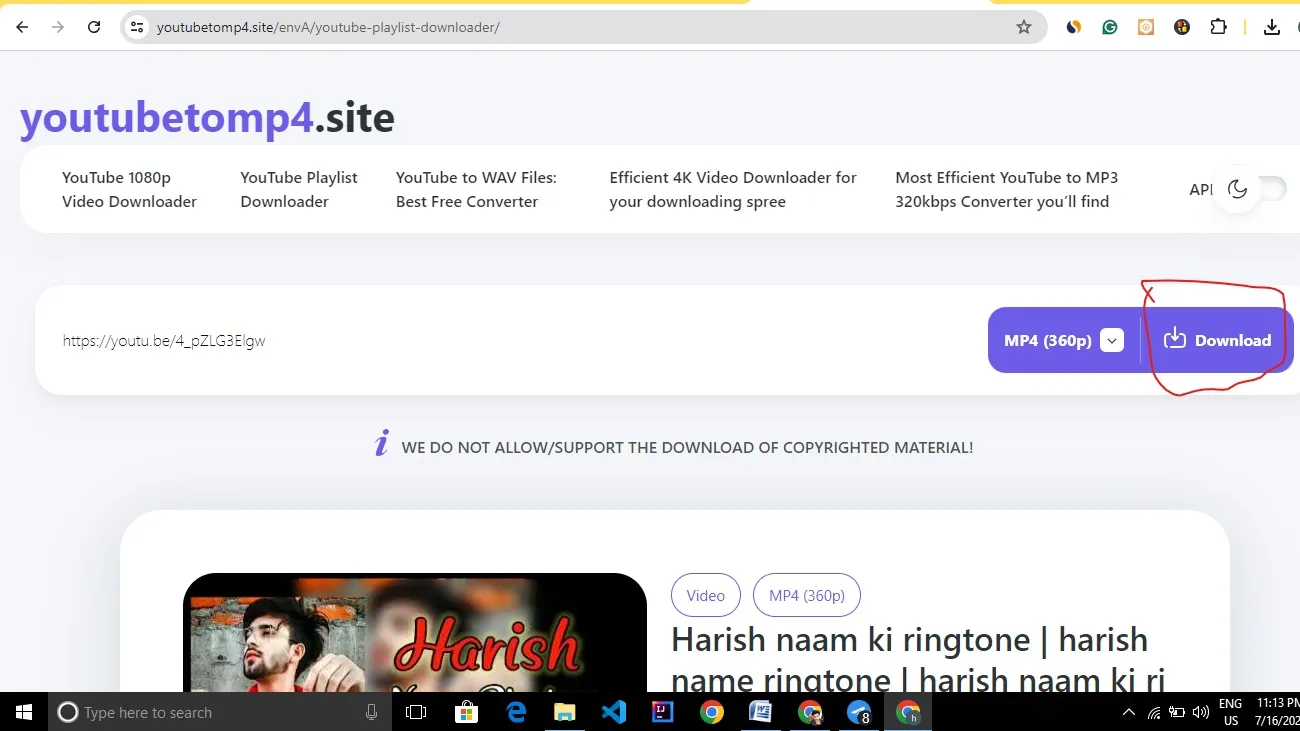This screenshot has width=1300, height=731.
Task: Open the taskbar app icon with badge 8
Action: pyautogui.click(x=859, y=712)
